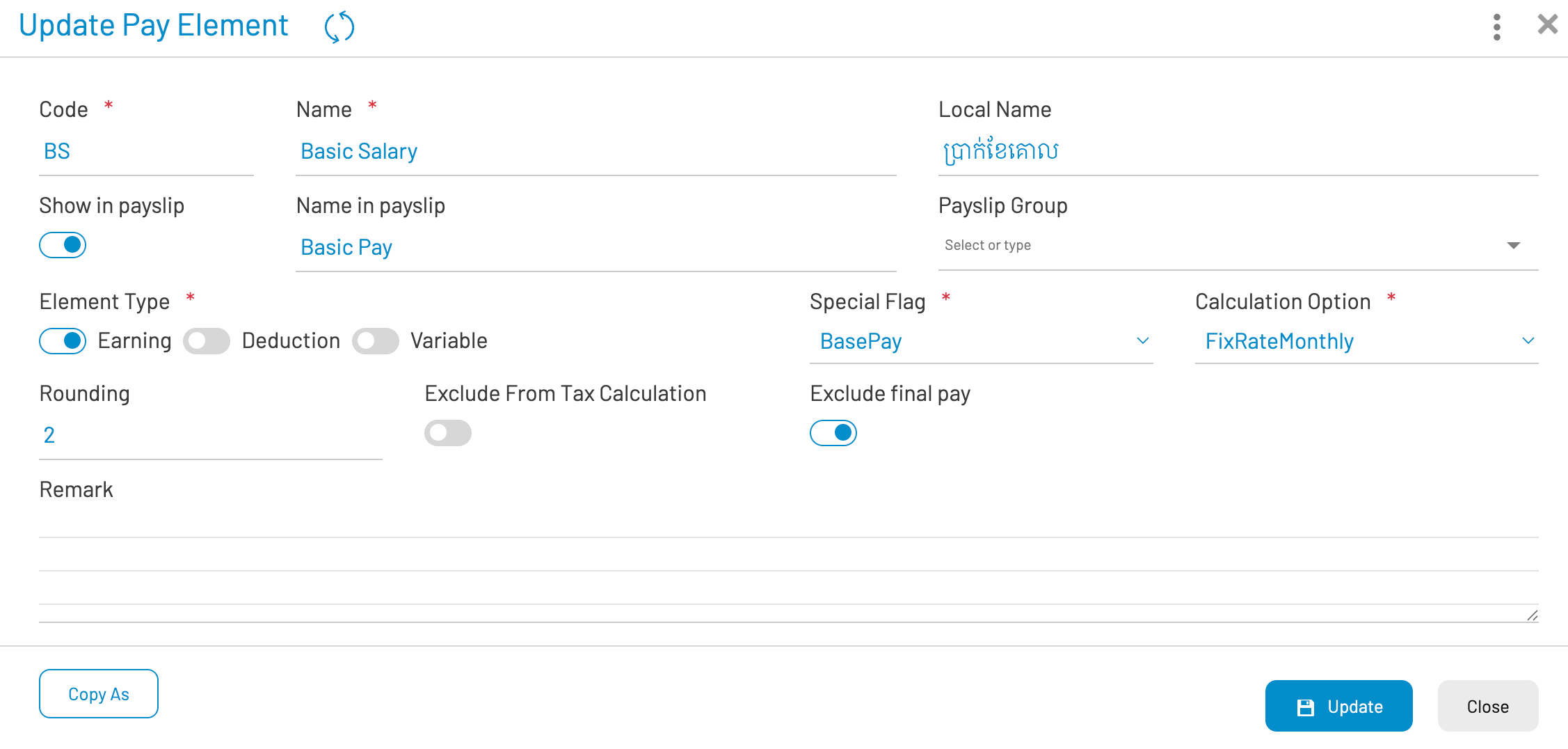Turn on Exclude From Tax Calculation
1568x749 pixels.
pos(448,433)
